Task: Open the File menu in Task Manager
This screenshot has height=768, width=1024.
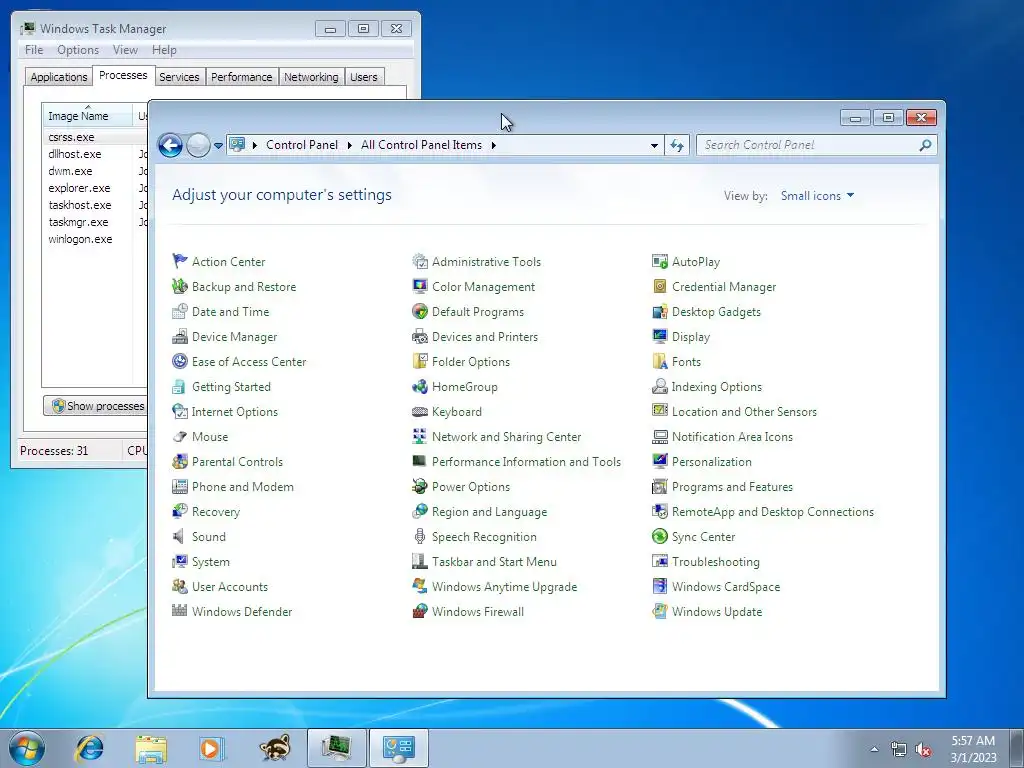Action: point(34,50)
